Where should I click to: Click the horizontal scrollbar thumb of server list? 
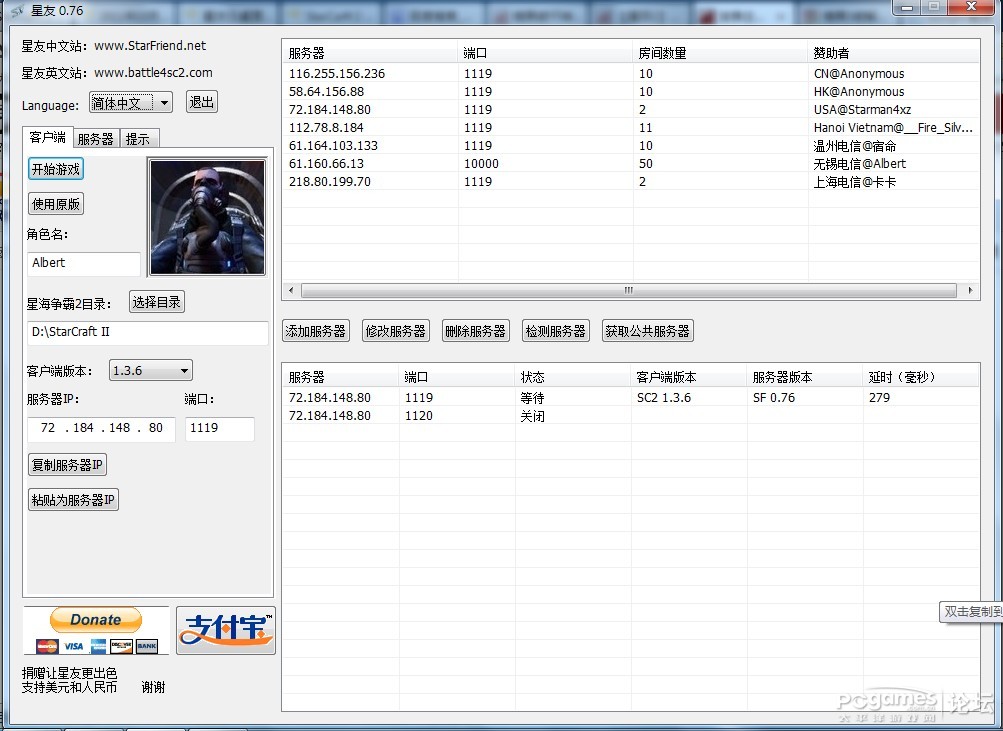click(x=629, y=290)
